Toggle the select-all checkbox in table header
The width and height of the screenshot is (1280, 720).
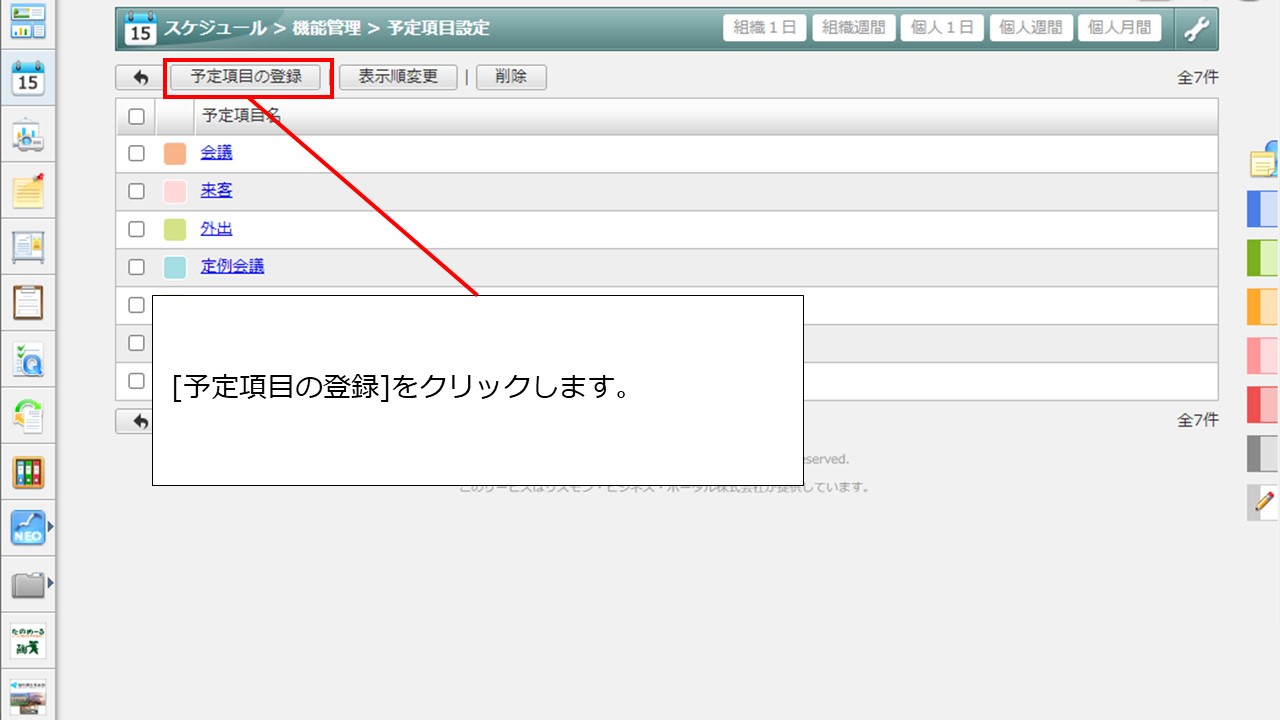[136, 116]
